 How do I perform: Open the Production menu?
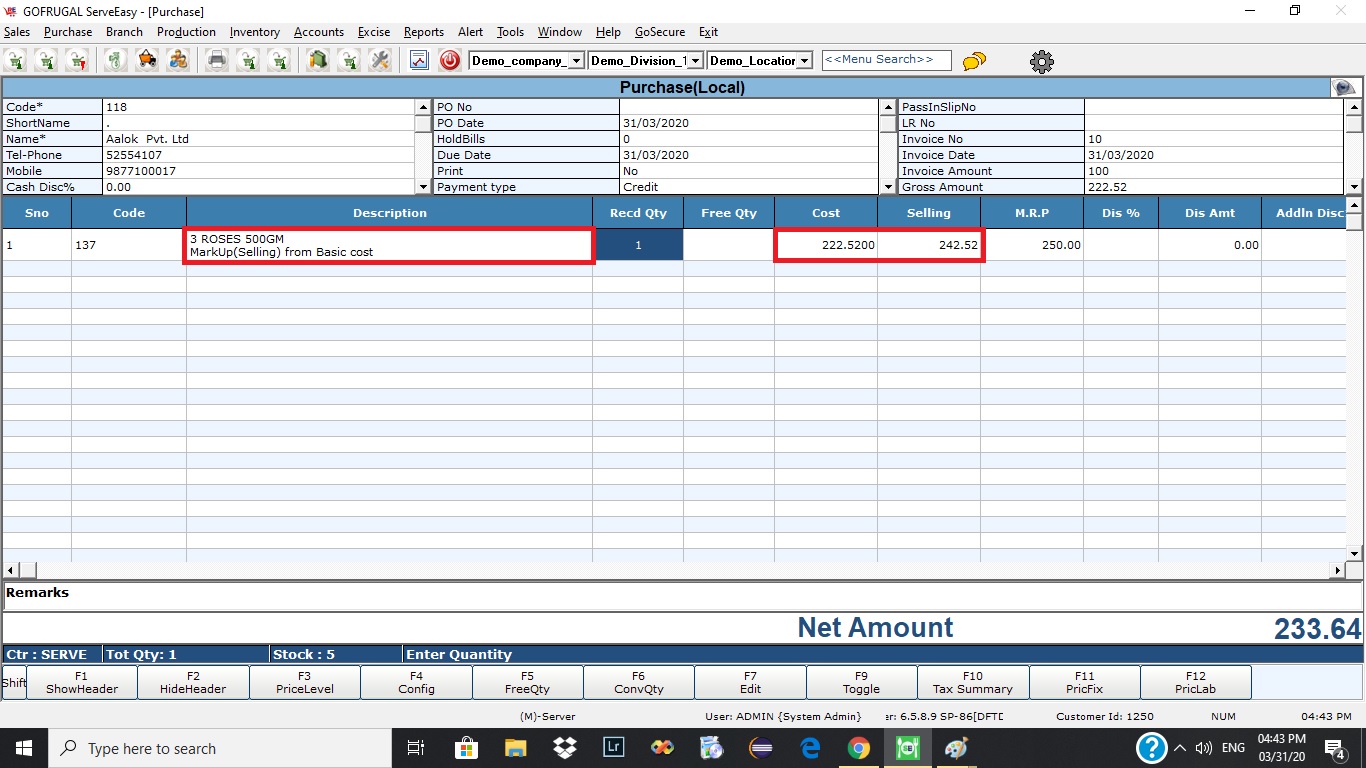(186, 32)
